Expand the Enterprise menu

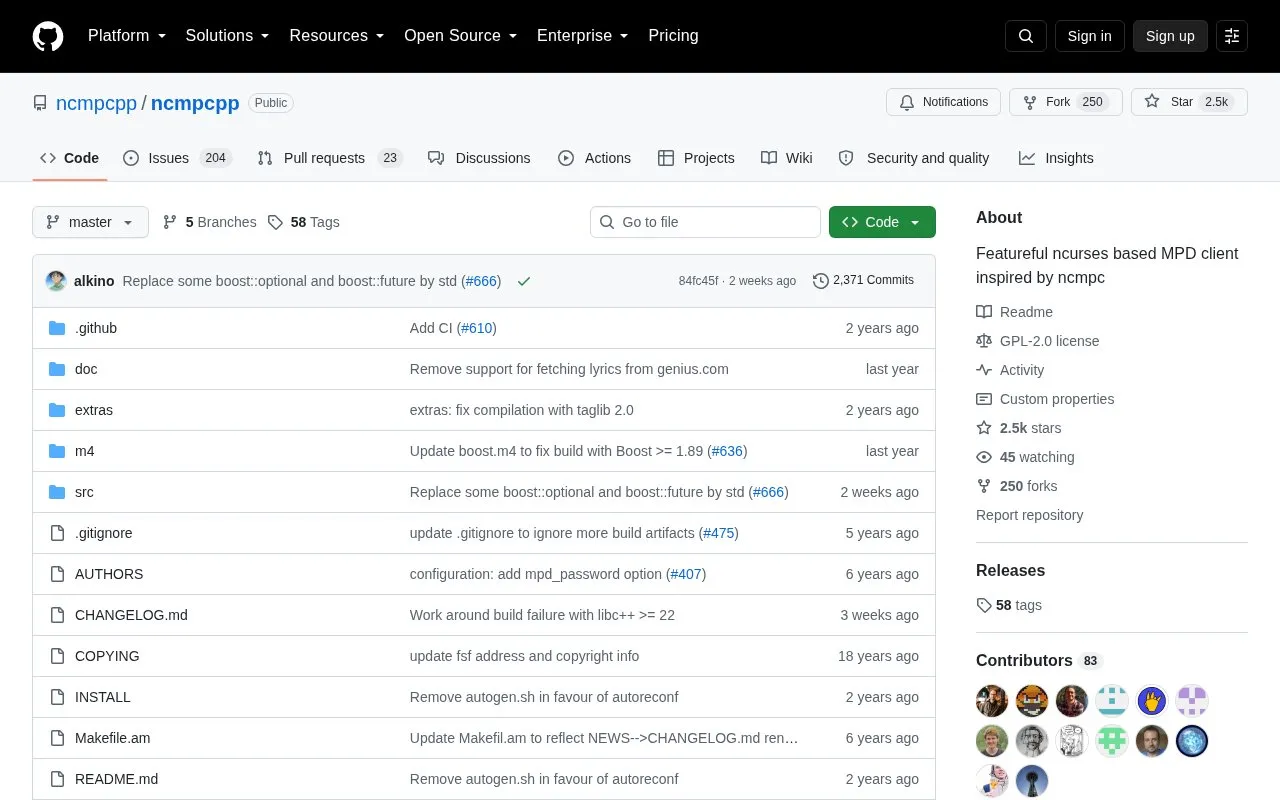pos(583,36)
